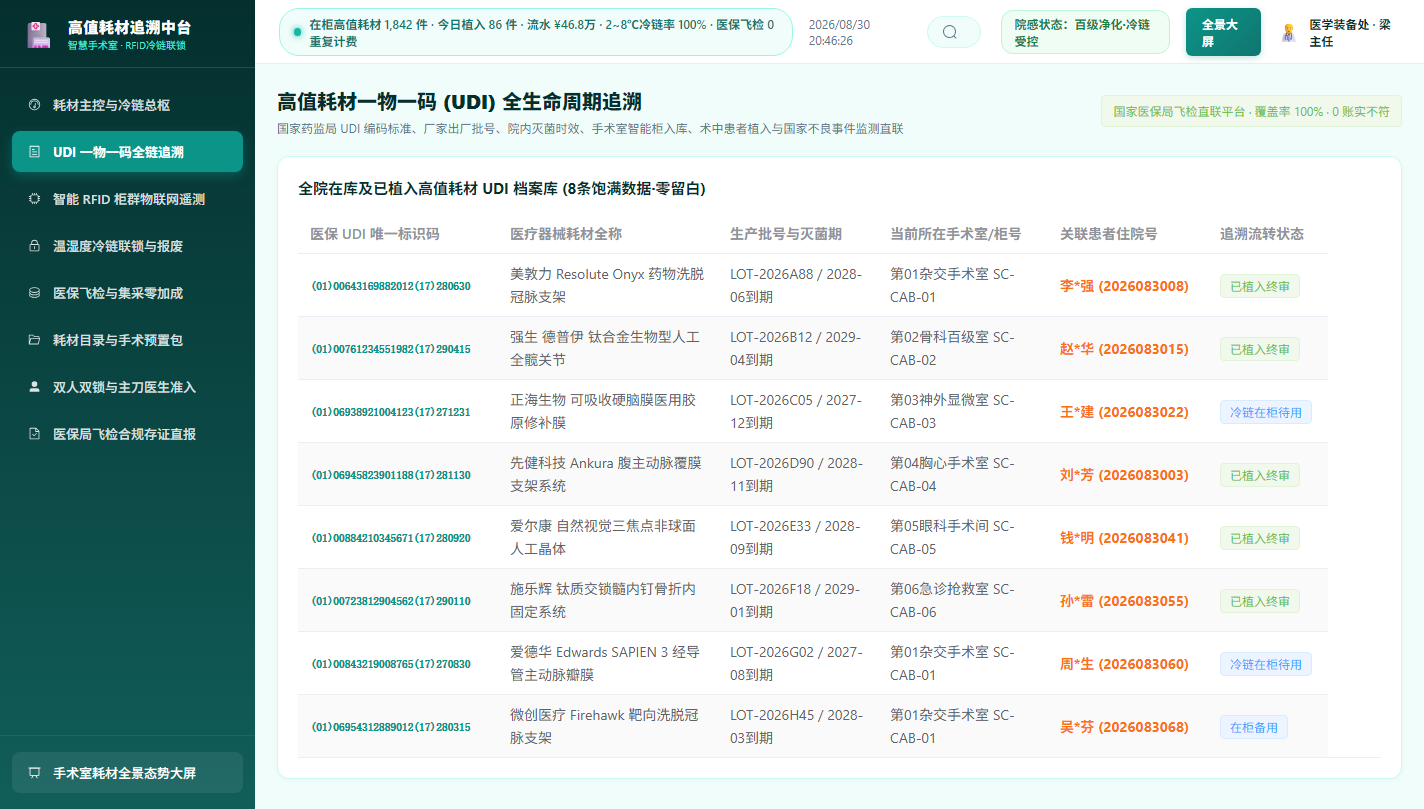The height and width of the screenshot is (809, 1424).
Task: Click 美敦力 Resolute Onyx 药物洗脱冠脉支架 name
Action: (607, 286)
